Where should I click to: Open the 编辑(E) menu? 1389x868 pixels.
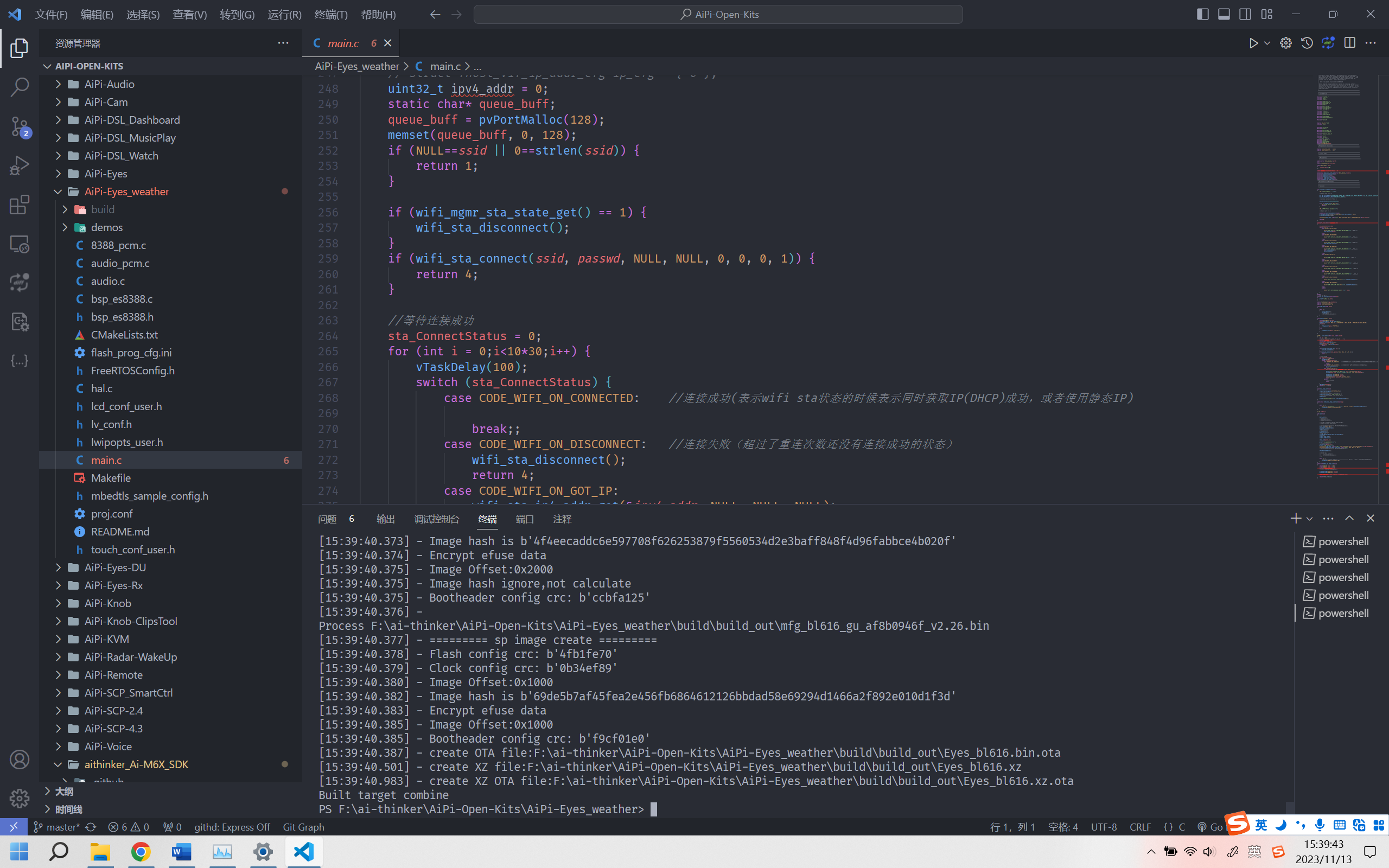(x=97, y=14)
